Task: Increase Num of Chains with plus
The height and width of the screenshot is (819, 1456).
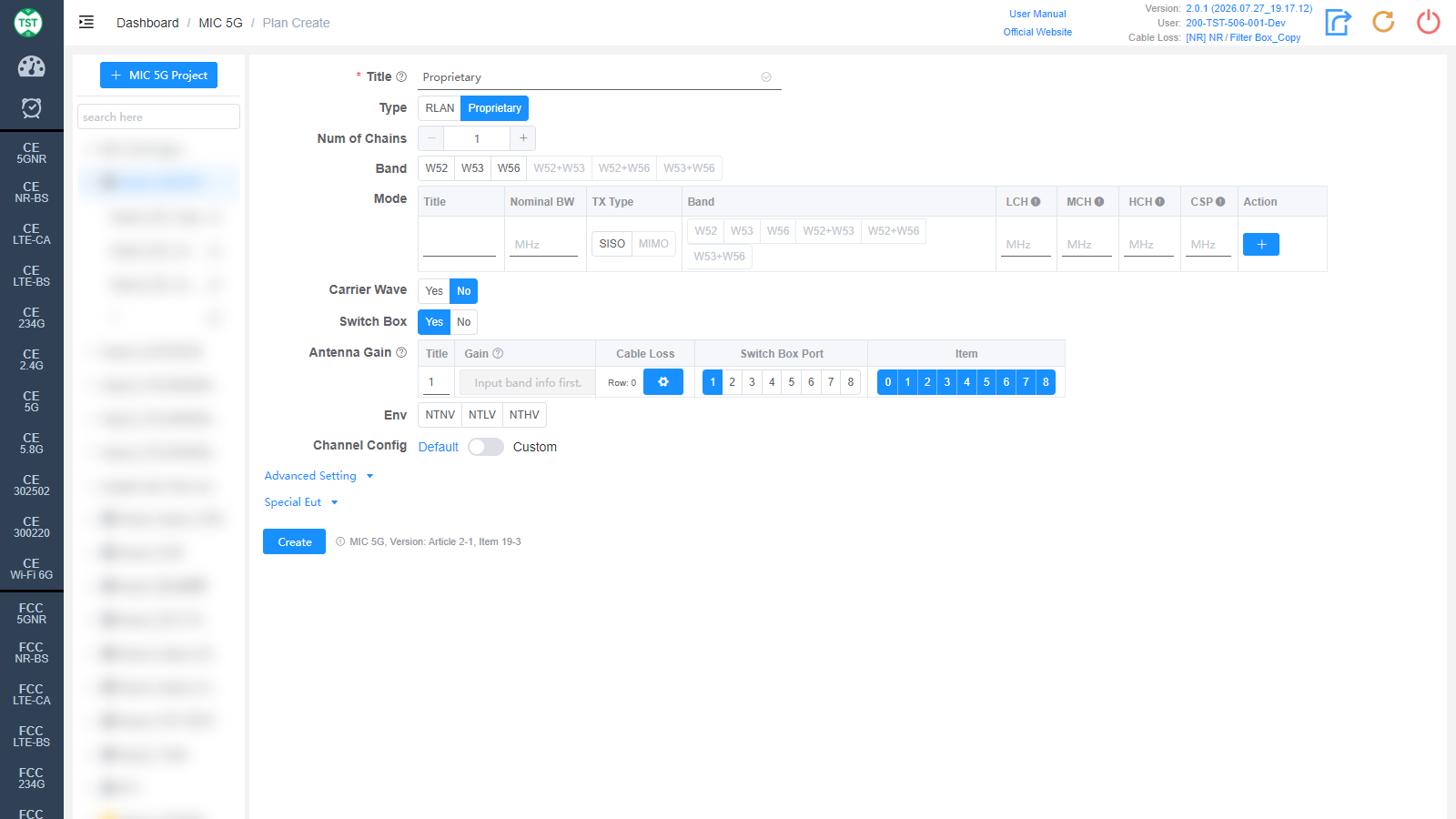Action: tap(523, 138)
